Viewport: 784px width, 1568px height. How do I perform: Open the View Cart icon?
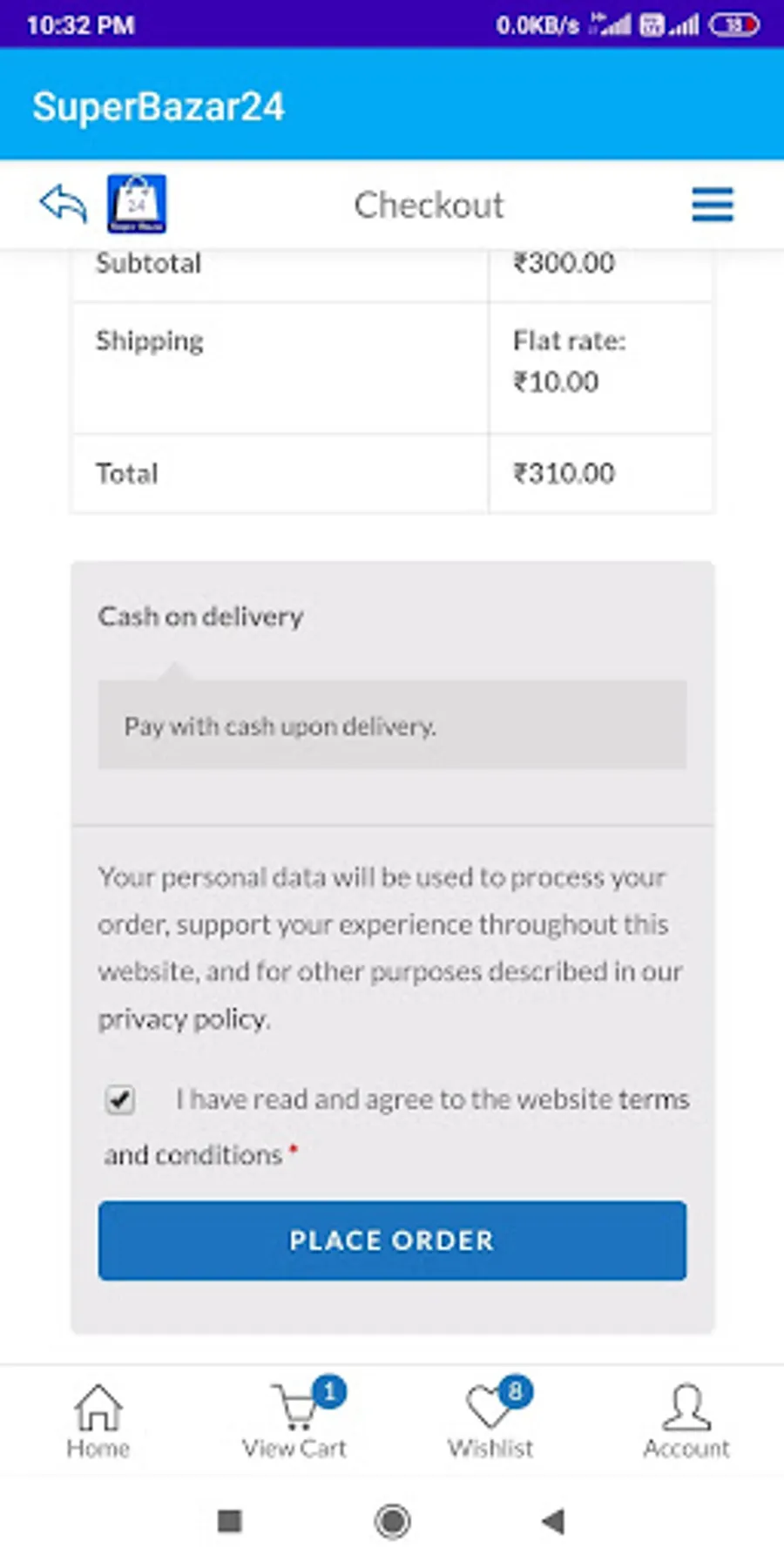296,1408
